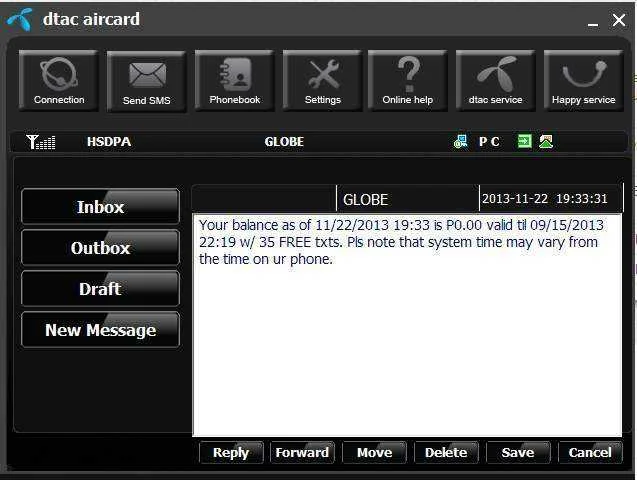This screenshot has height=480, width=637.
Task: Click the green upload arrow picture icon
Action: (x=546, y=141)
